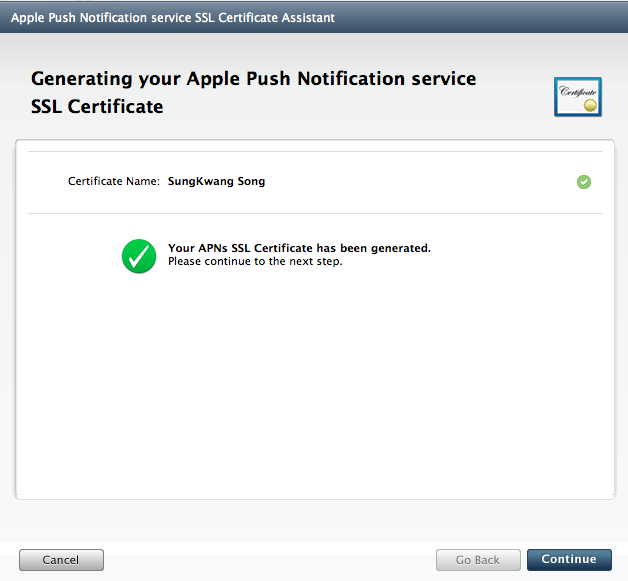Click 'Your APNs SSL Certificate has been generated.' text
This screenshot has height=581, width=628.
coord(299,248)
